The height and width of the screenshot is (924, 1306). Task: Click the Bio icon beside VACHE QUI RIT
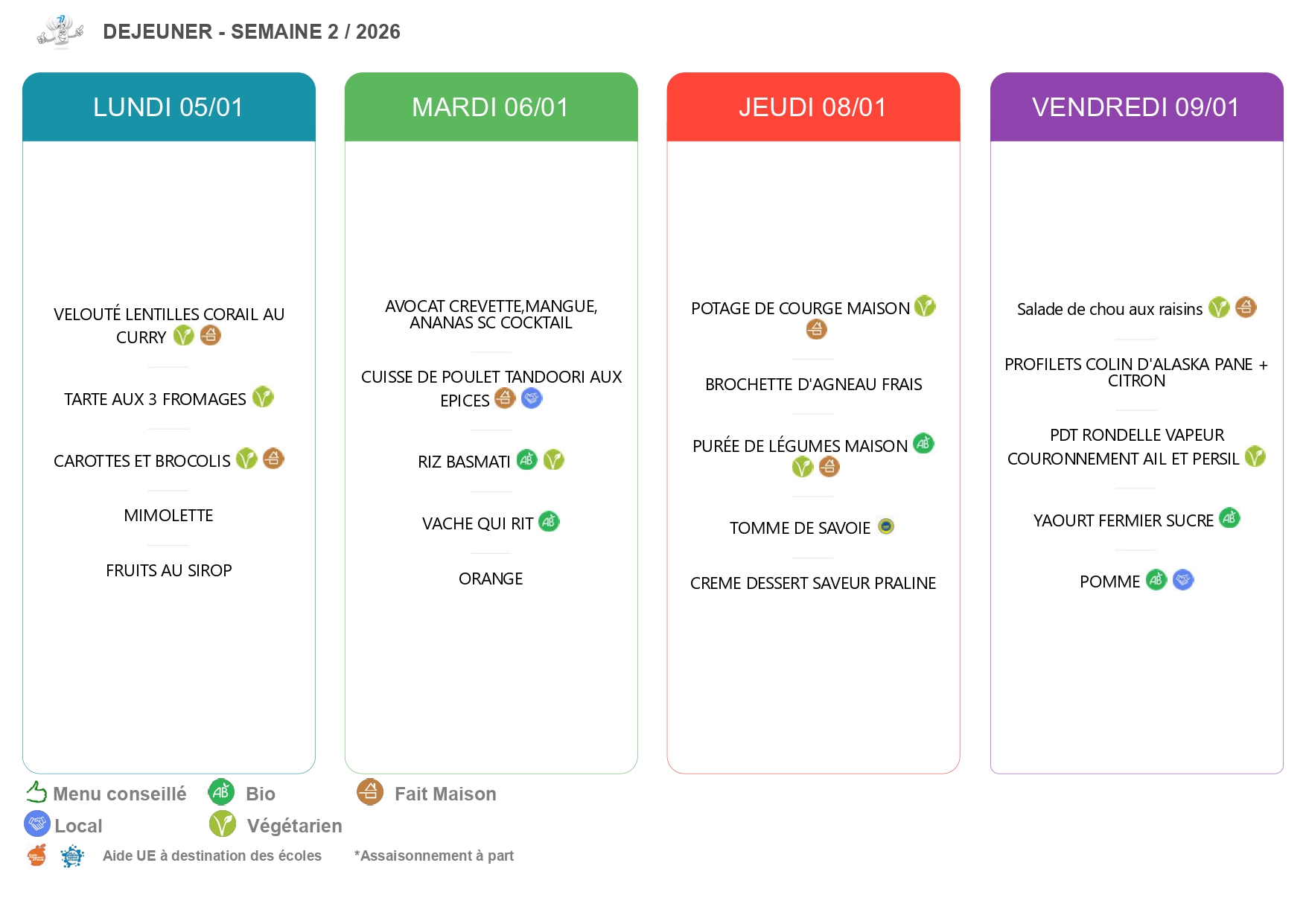549,522
